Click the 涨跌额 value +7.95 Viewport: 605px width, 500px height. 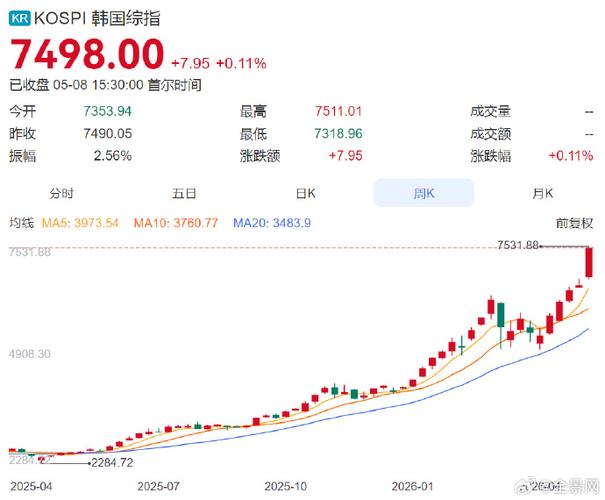345,155
